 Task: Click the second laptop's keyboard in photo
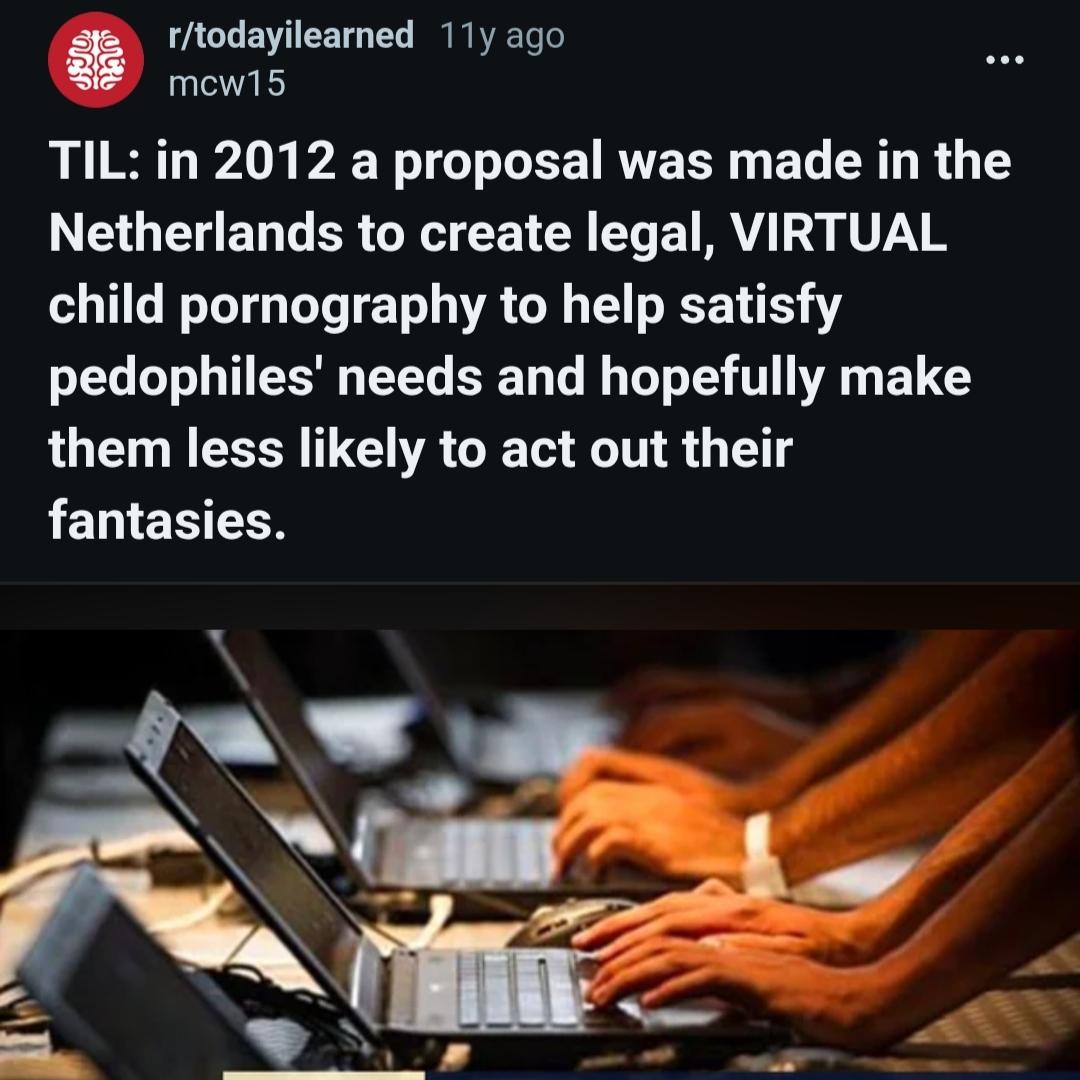tap(468, 853)
